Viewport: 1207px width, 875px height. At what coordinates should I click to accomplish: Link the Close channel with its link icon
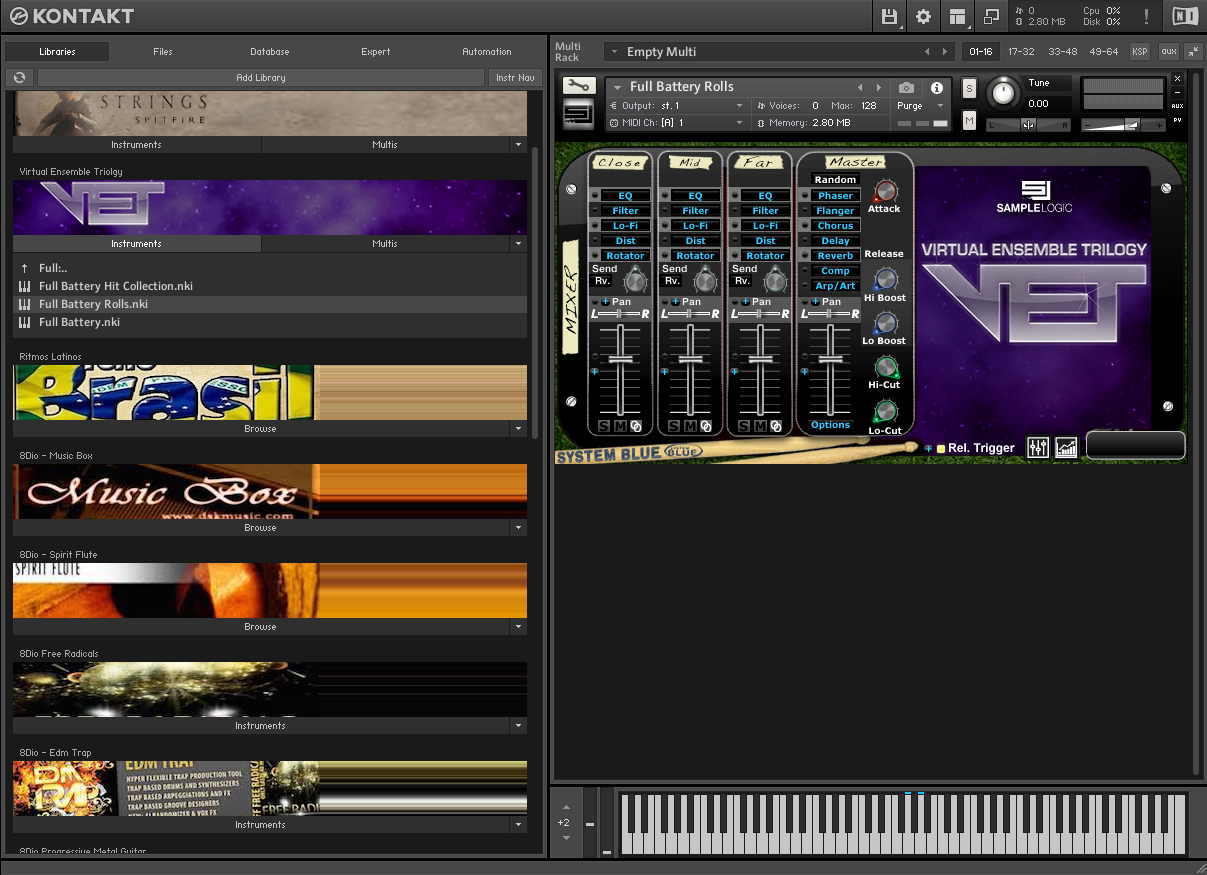pyautogui.click(x=636, y=426)
